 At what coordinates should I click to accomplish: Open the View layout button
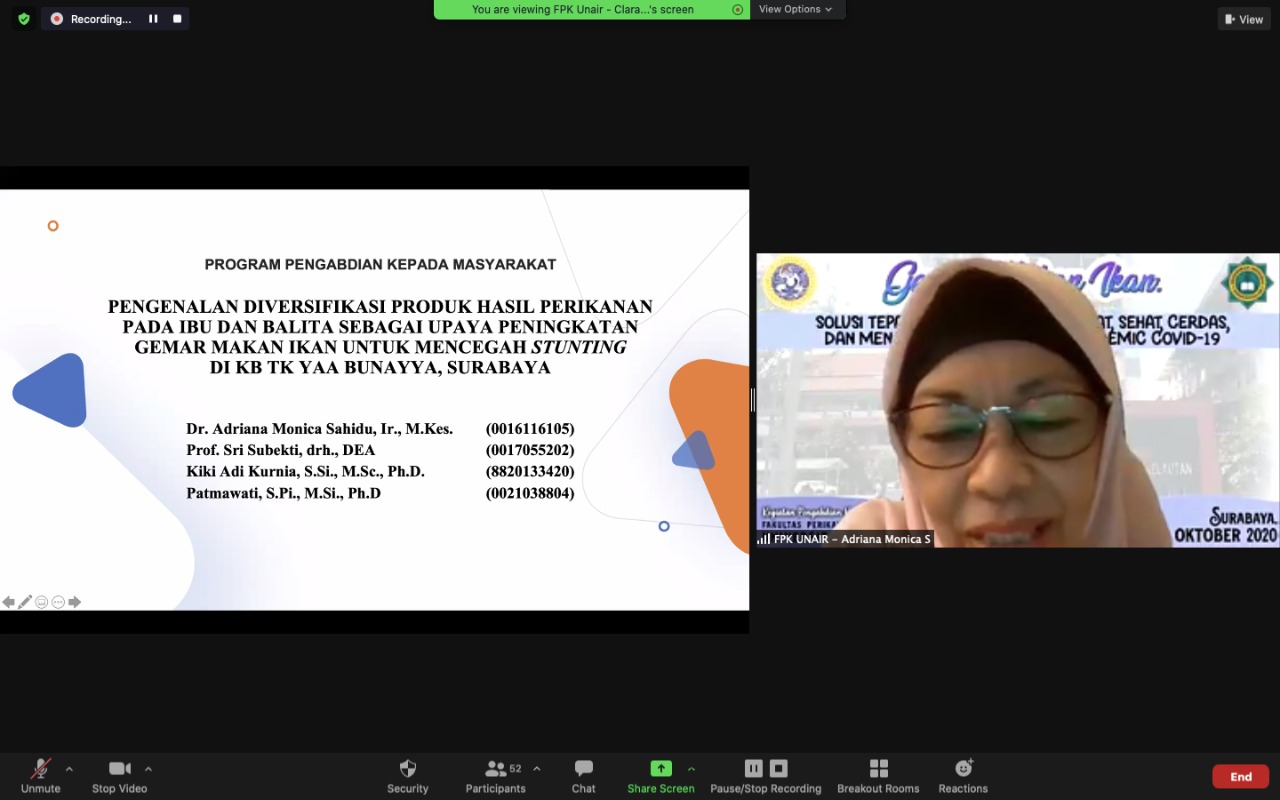click(1244, 19)
